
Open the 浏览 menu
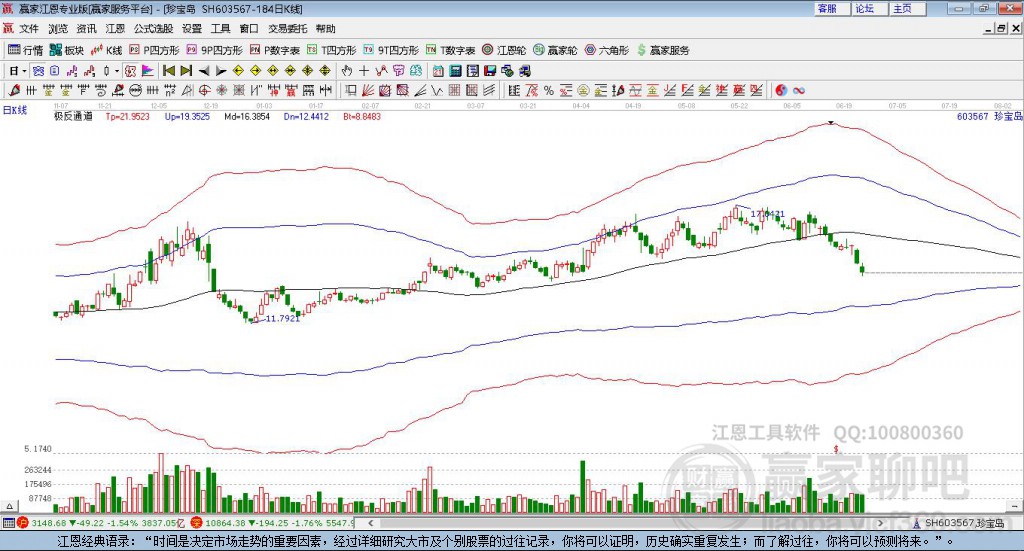[x=57, y=29]
